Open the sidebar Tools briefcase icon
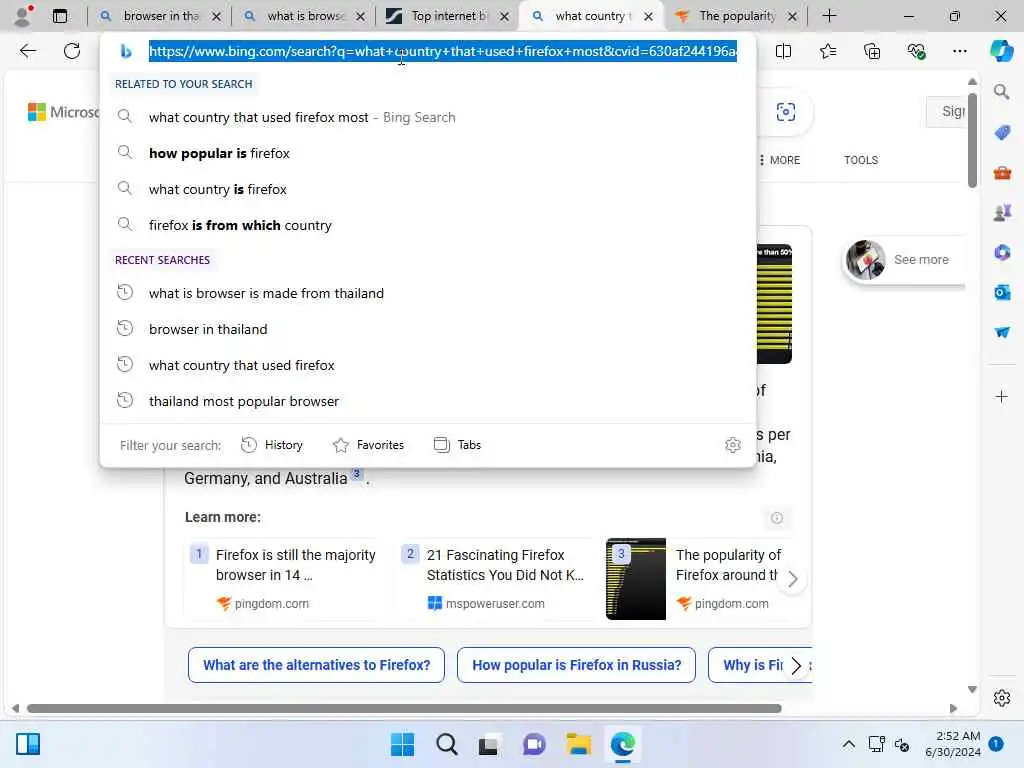This screenshot has height=768, width=1024. (1002, 173)
